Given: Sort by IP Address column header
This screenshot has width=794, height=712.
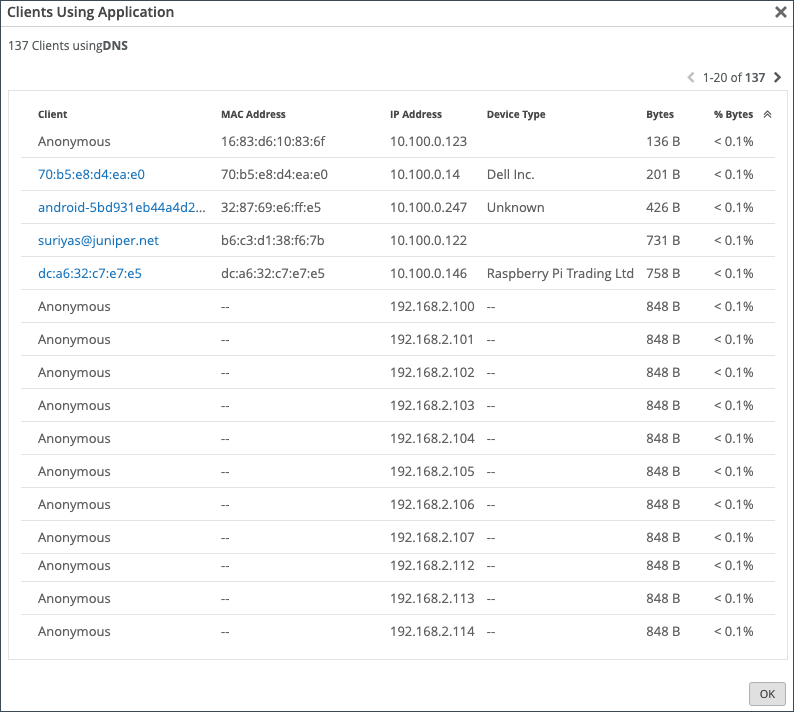Looking at the screenshot, I should [x=416, y=115].
